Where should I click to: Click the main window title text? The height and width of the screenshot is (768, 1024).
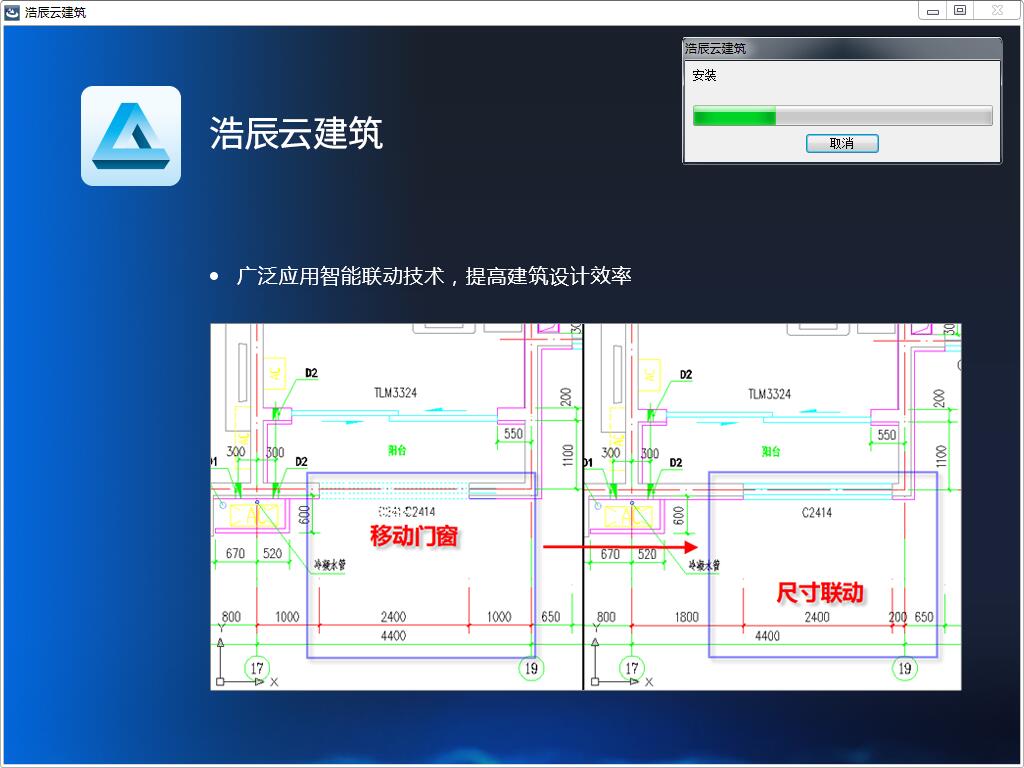tap(56, 12)
